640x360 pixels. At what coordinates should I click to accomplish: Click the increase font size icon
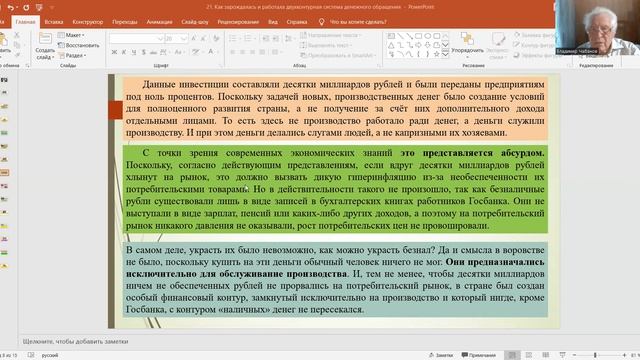[194, 38]
